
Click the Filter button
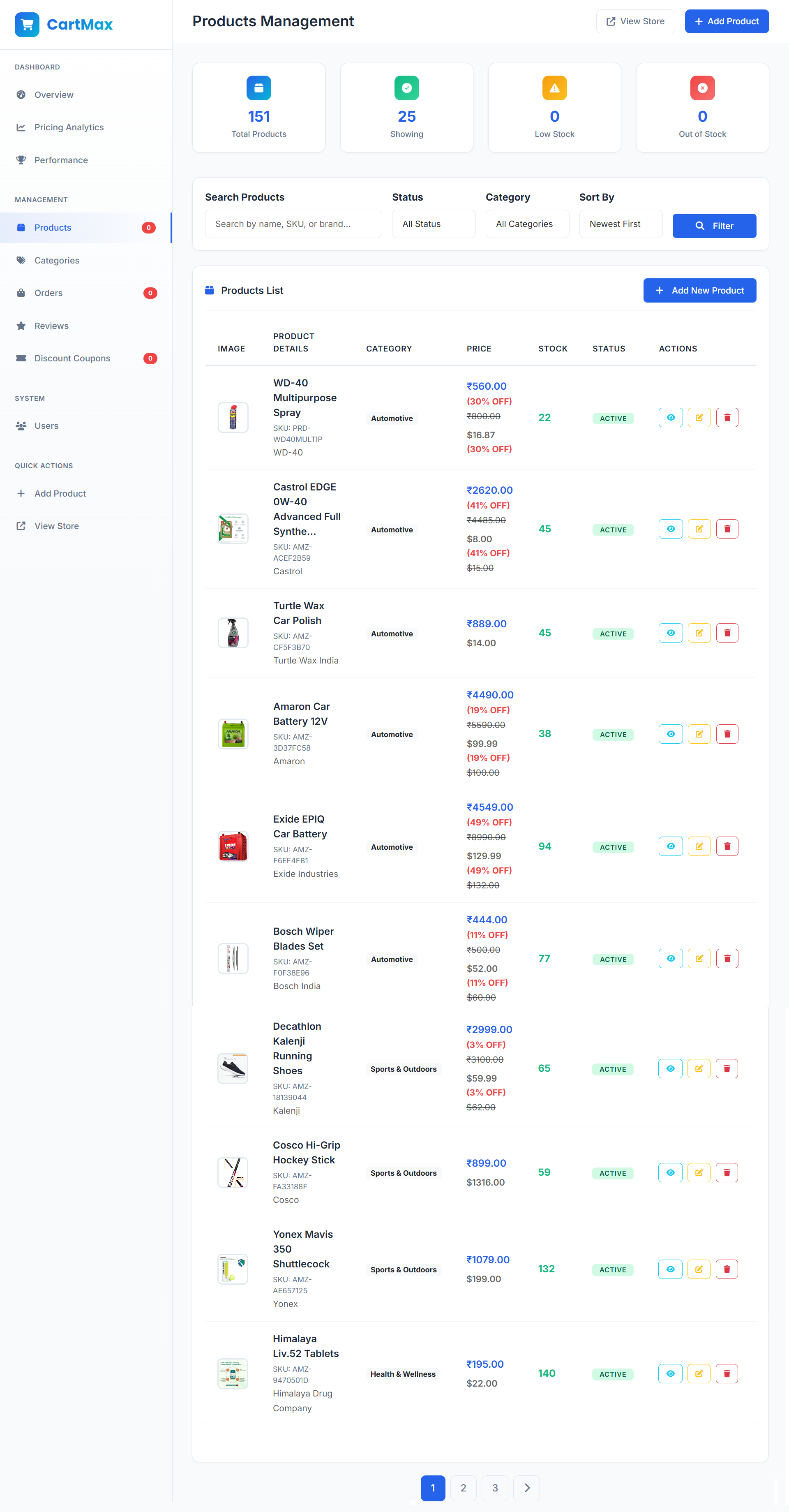click(714, 226)
